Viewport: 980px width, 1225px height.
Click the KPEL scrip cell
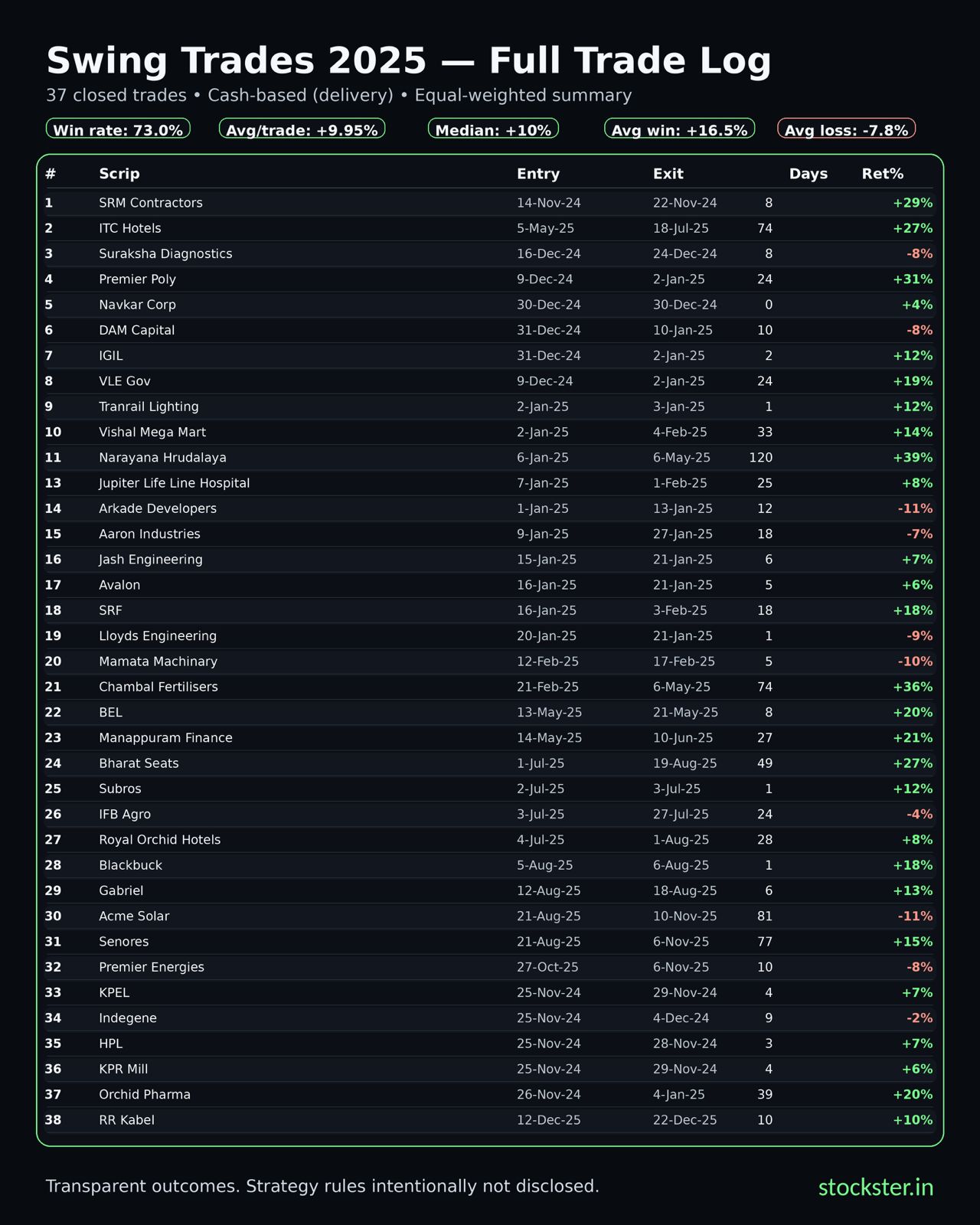114,993
